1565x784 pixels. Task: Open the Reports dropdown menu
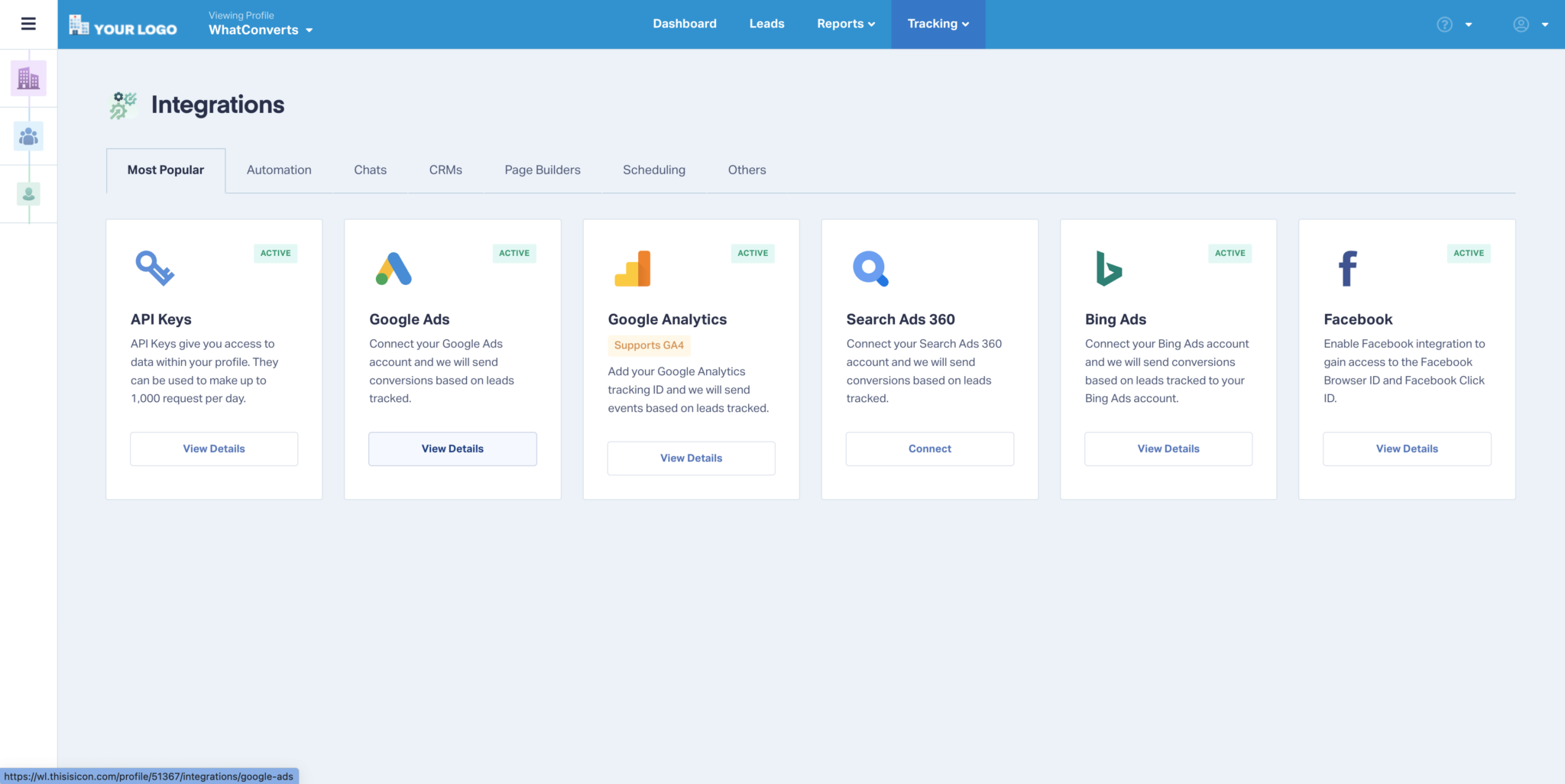[845, 24]
